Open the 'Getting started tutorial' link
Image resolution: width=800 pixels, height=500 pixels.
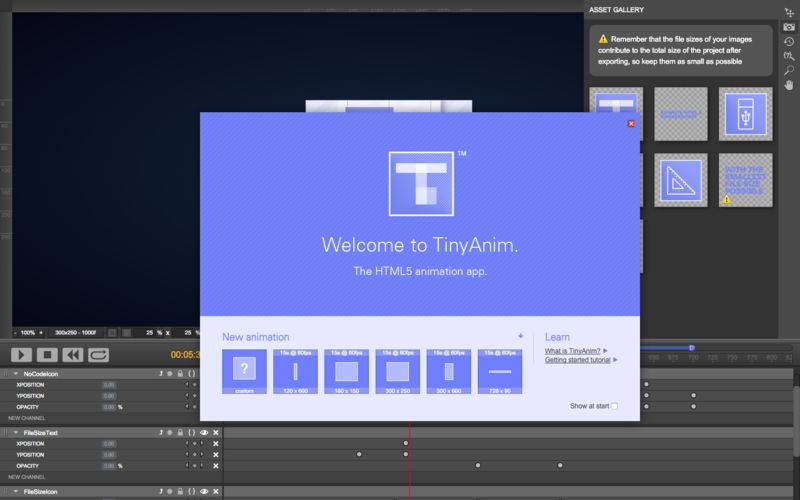578,360
